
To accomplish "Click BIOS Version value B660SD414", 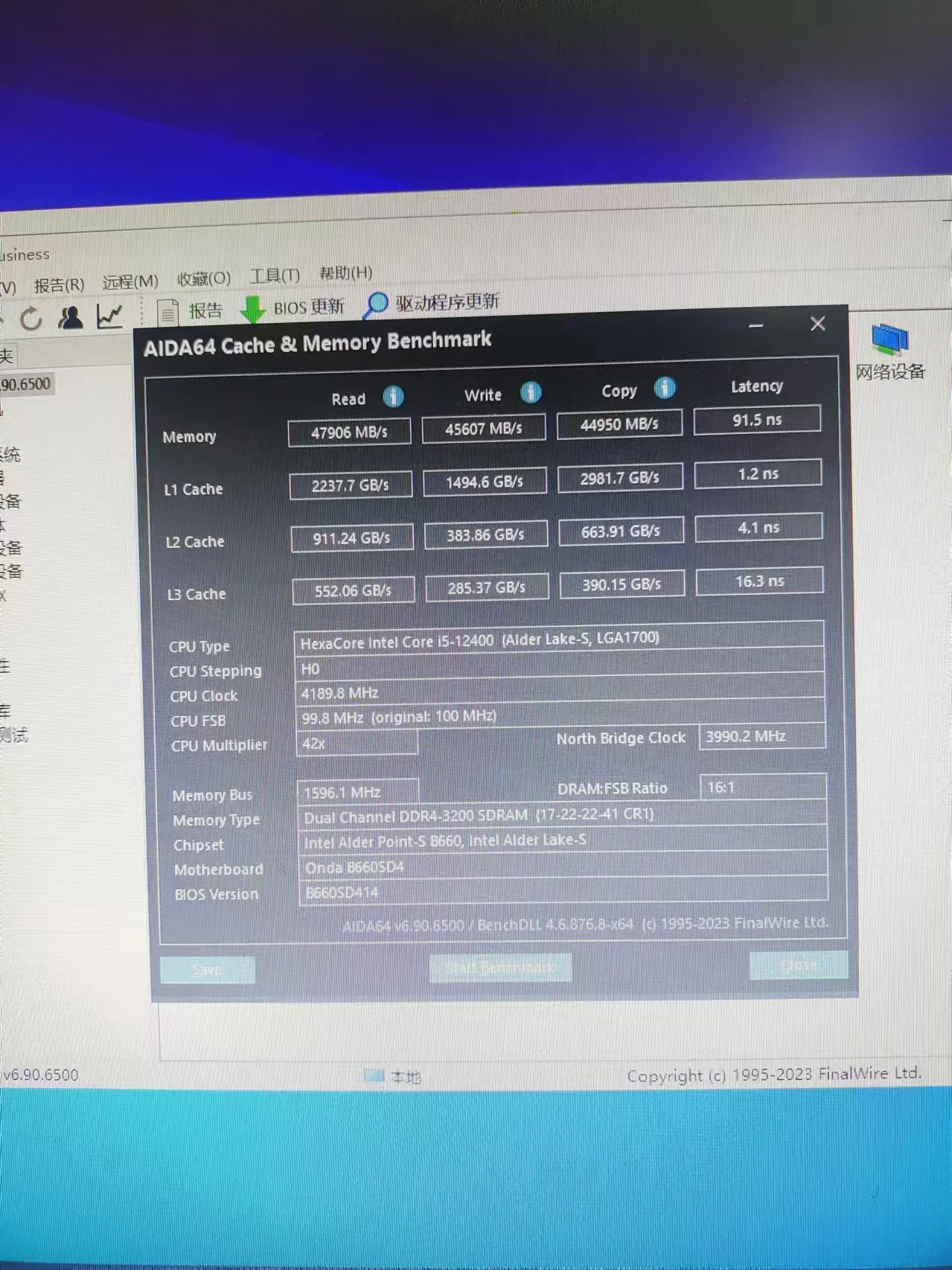I will [x=563, y=891].
